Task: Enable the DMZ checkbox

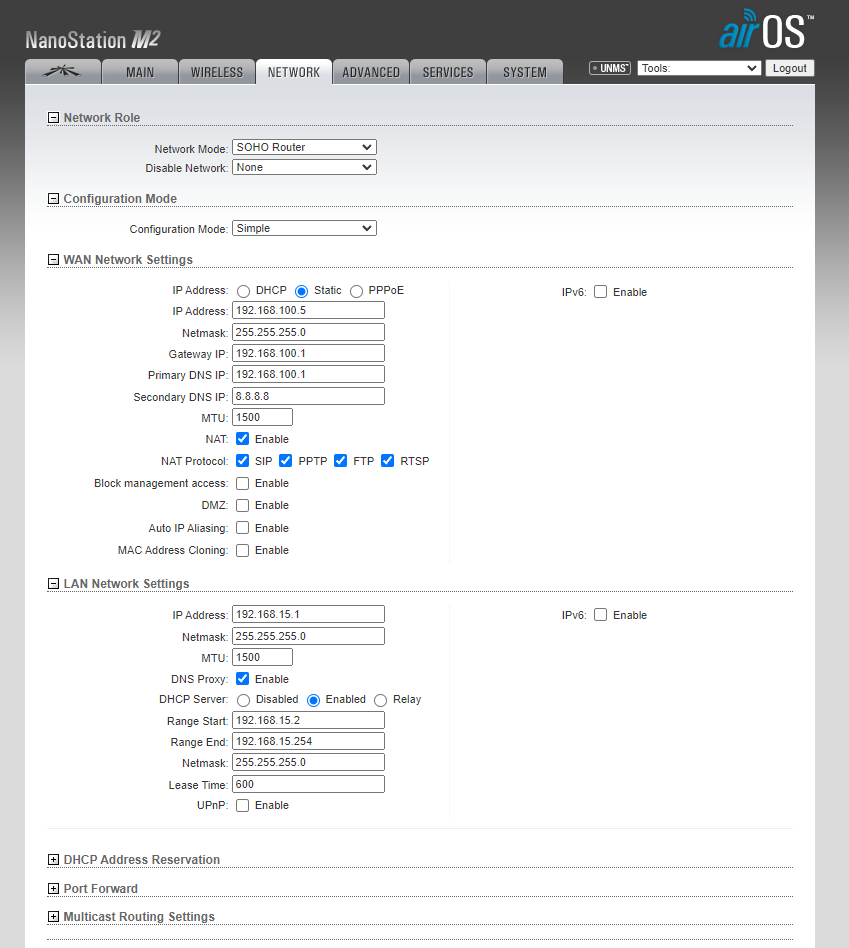Action: 242,505
